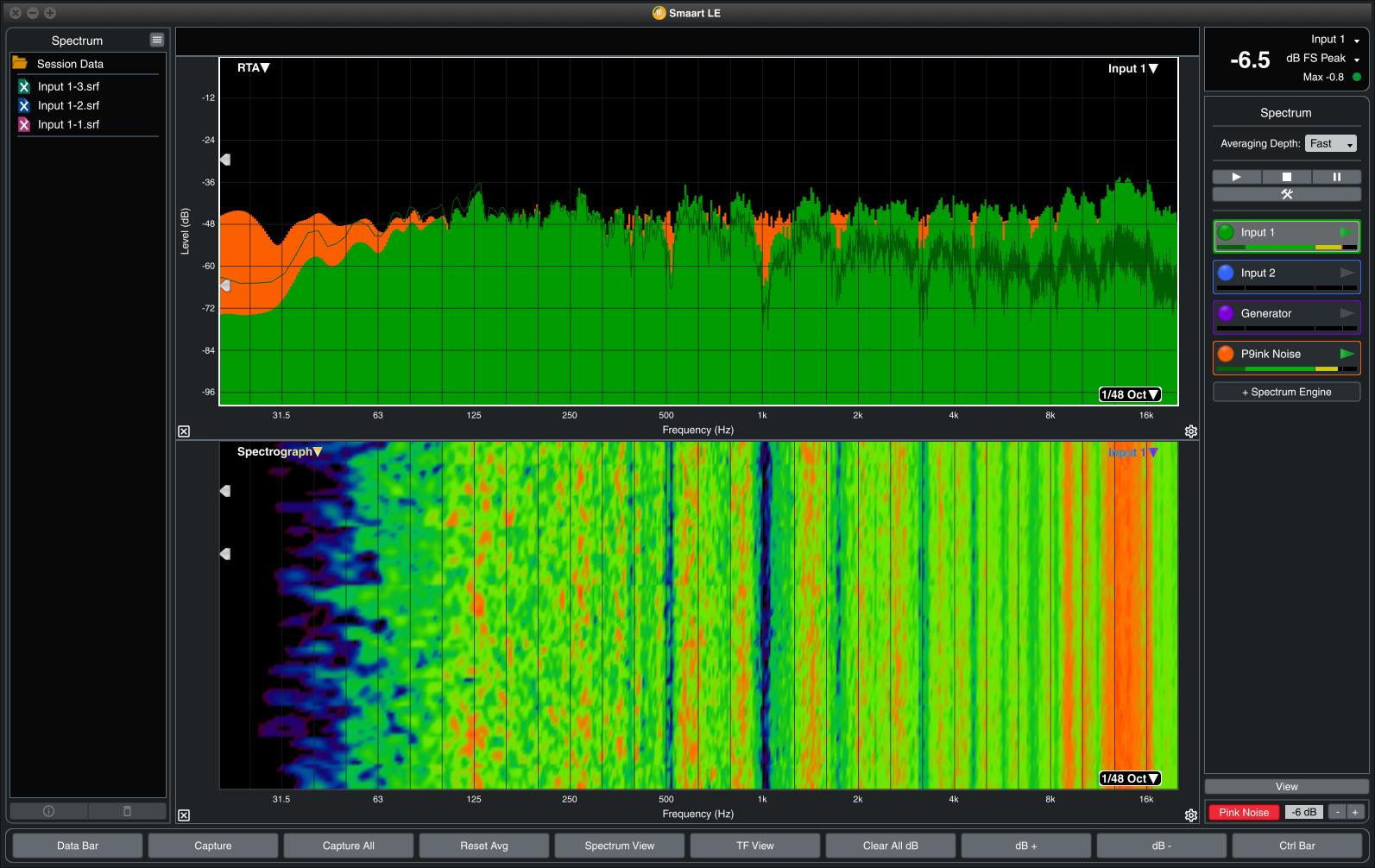Close the RTA plot pane
The height and width of the screenshot is (868, 1375).
(184, 431)
